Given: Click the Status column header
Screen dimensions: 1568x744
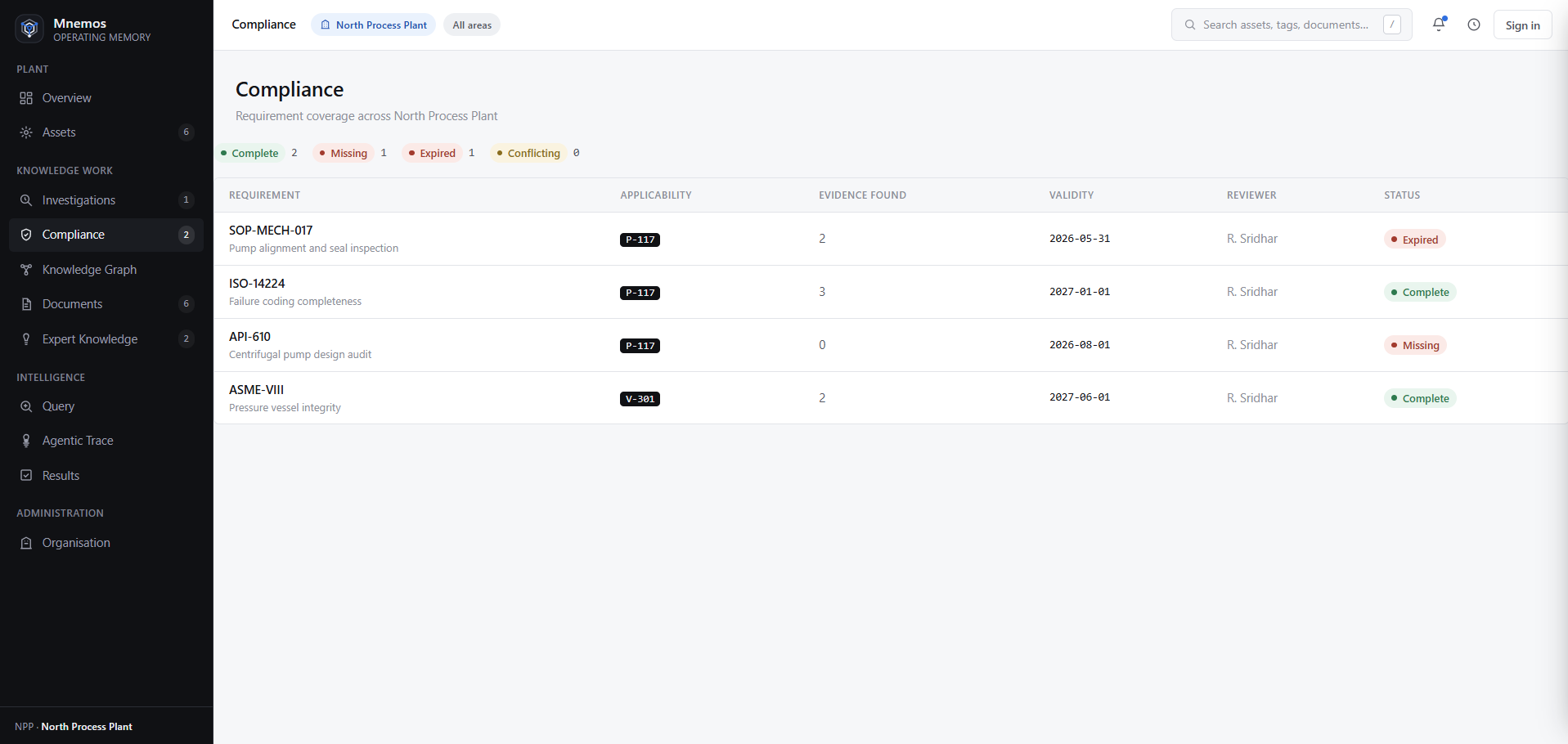Looking at the screenshot, I should (1402, 195).
